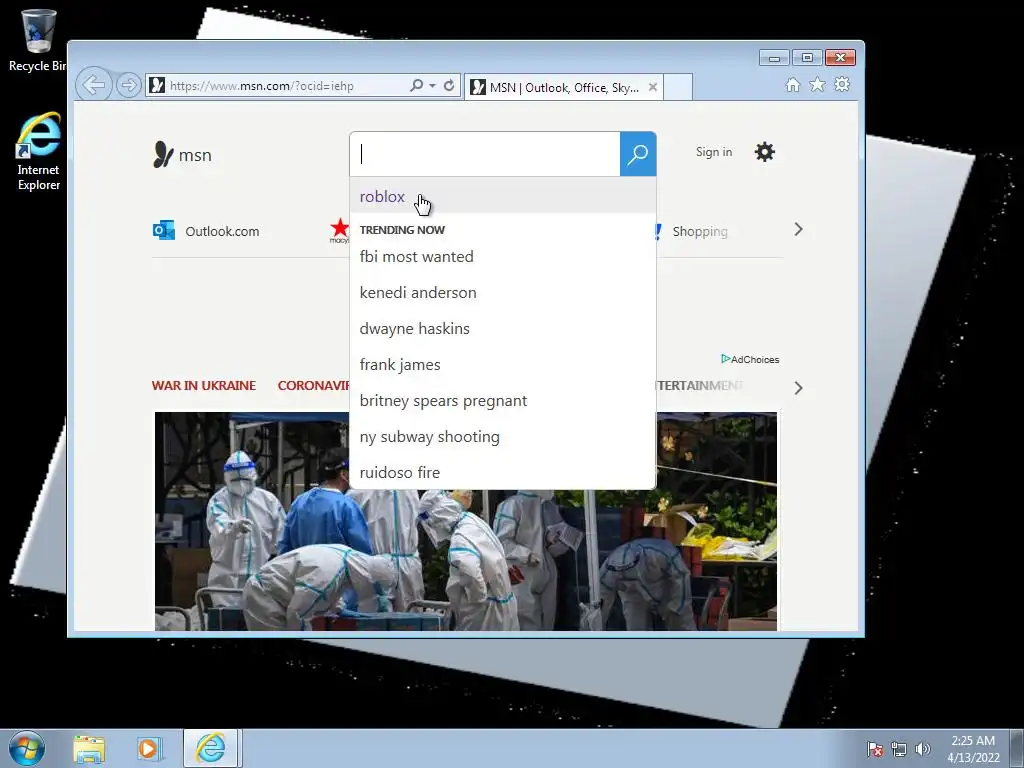Image resolution: width=1024 pixels, height=768 pixels.
Task: Open Favorites with the star icon
Action: pos(817,84)
